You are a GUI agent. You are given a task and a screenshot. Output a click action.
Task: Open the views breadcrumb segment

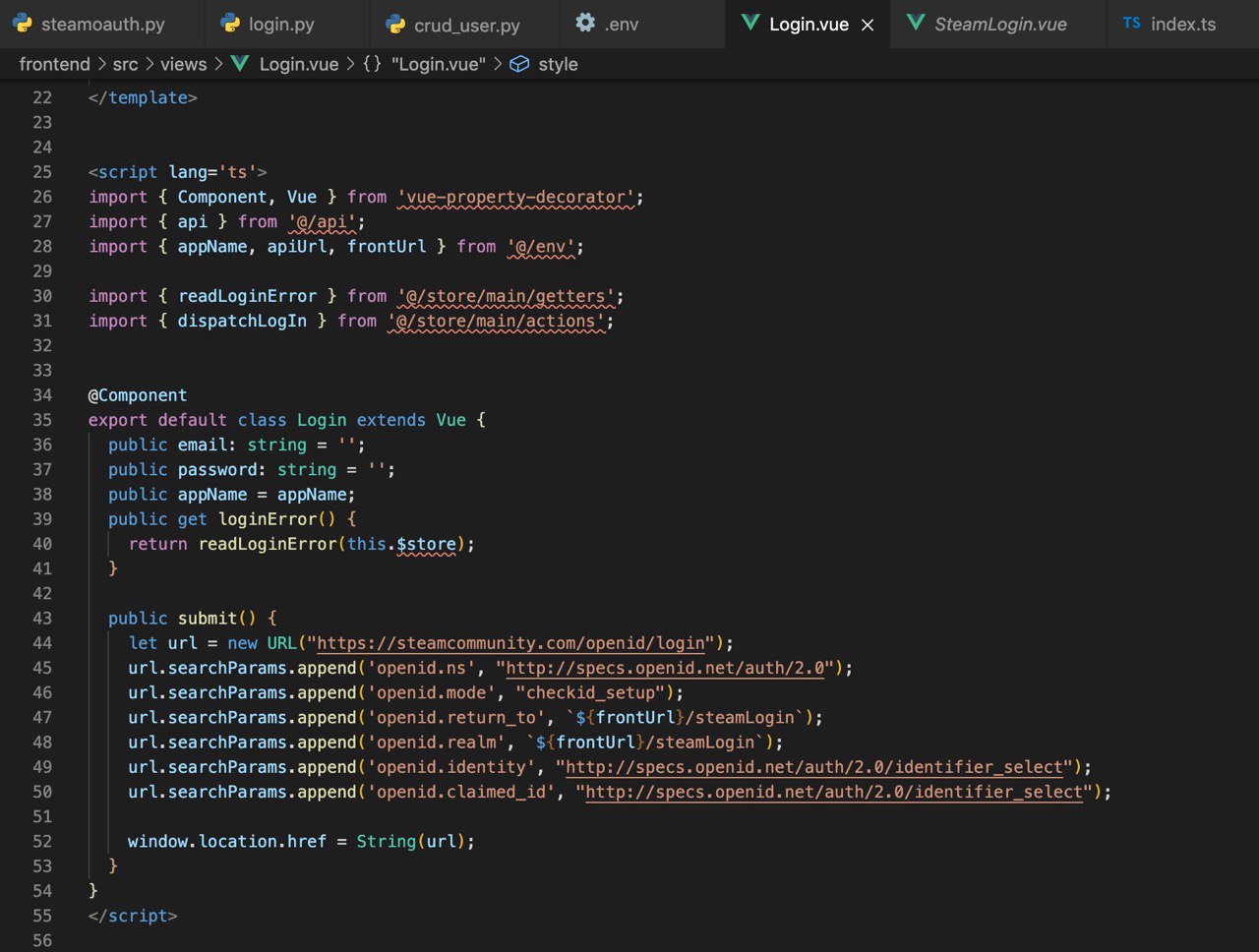(184, 64)
